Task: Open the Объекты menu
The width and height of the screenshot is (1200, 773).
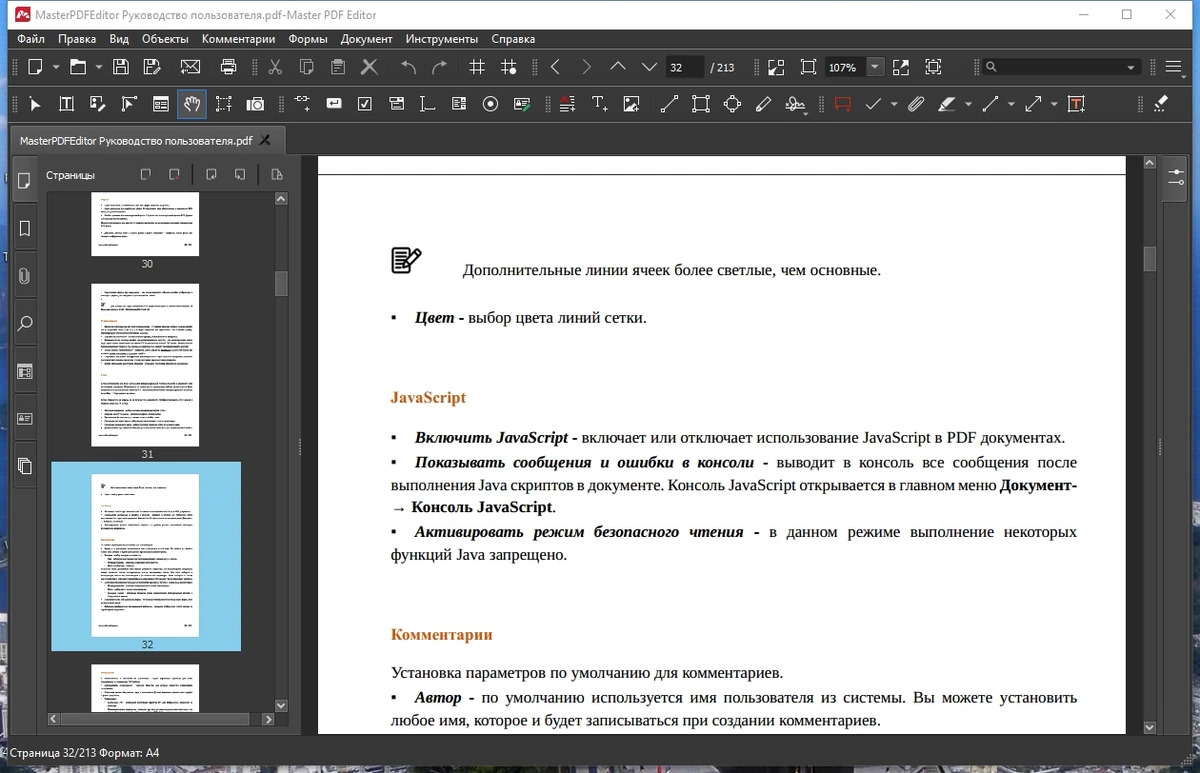Action: pos(165,39)
